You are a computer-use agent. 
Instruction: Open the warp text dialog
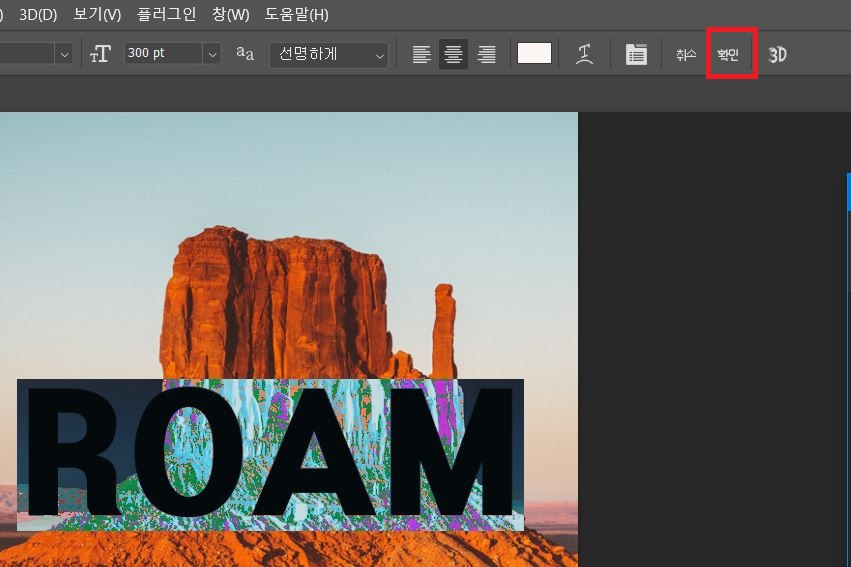(x=584, y=54)
